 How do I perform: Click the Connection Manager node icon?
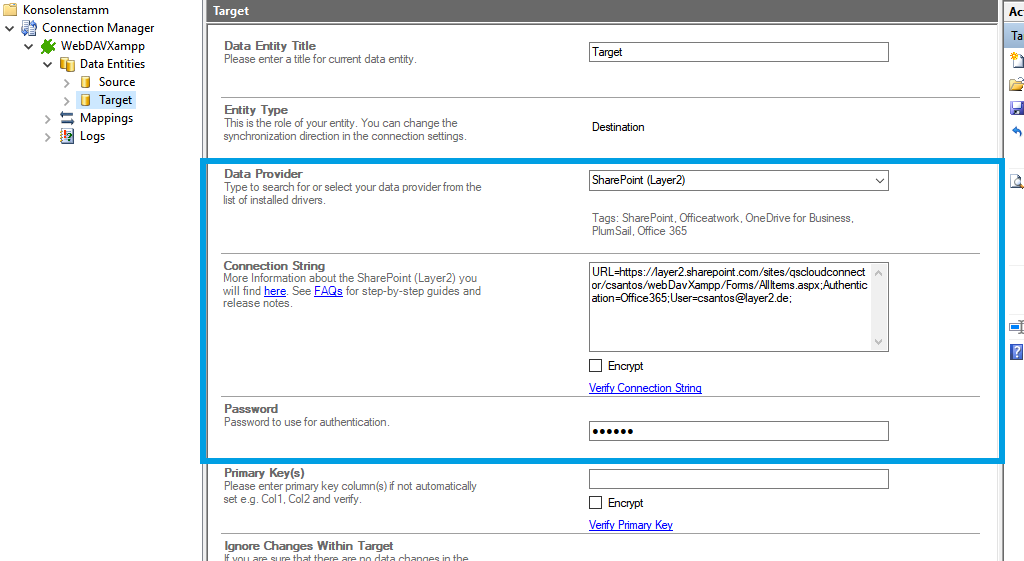(x=29, y=28)
